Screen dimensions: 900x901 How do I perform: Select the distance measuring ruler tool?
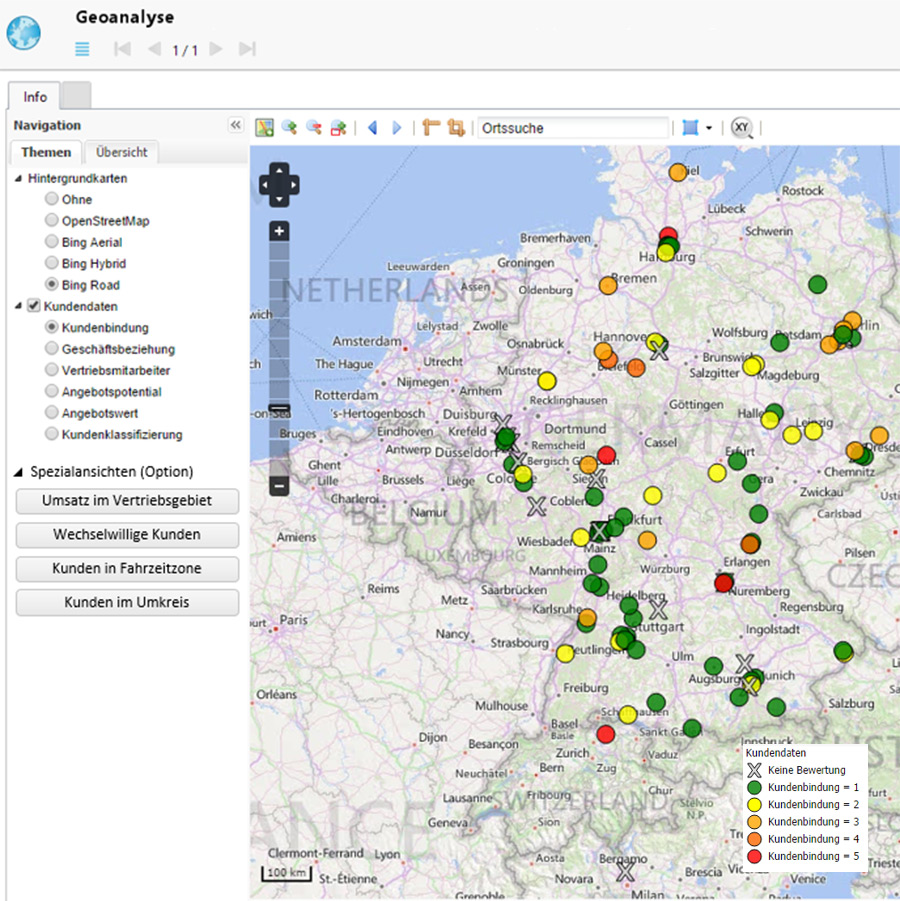tap(431, 128)
